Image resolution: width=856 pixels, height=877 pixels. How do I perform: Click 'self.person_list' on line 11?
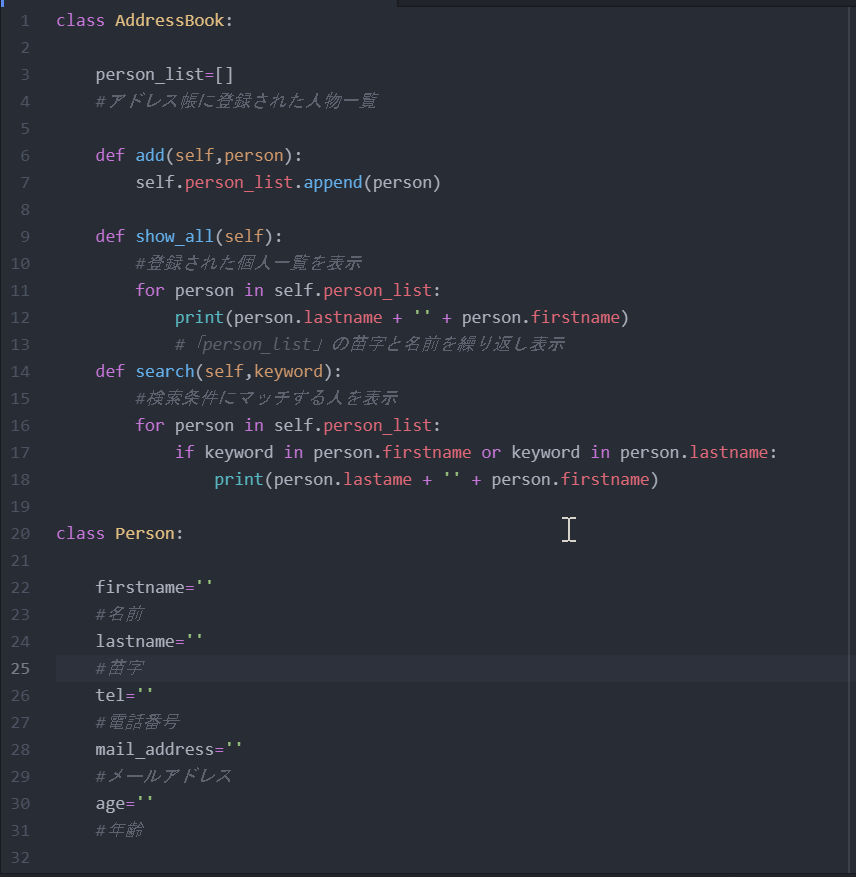[x=353, y=291]
